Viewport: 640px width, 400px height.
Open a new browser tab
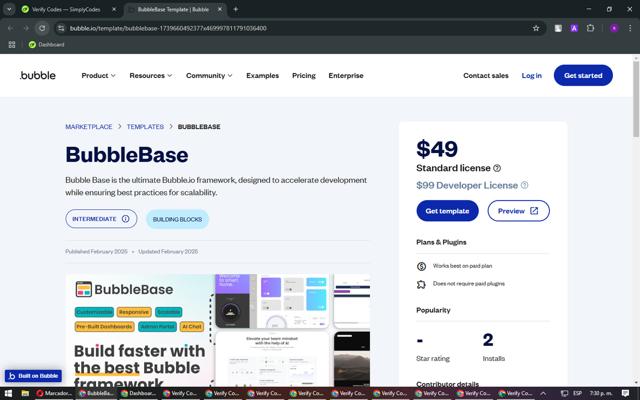point(236,9)
